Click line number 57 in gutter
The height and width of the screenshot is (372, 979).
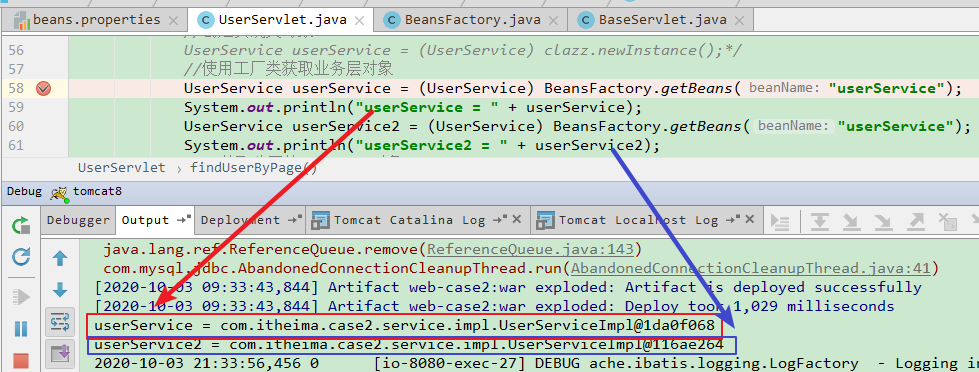coord(16,69)
